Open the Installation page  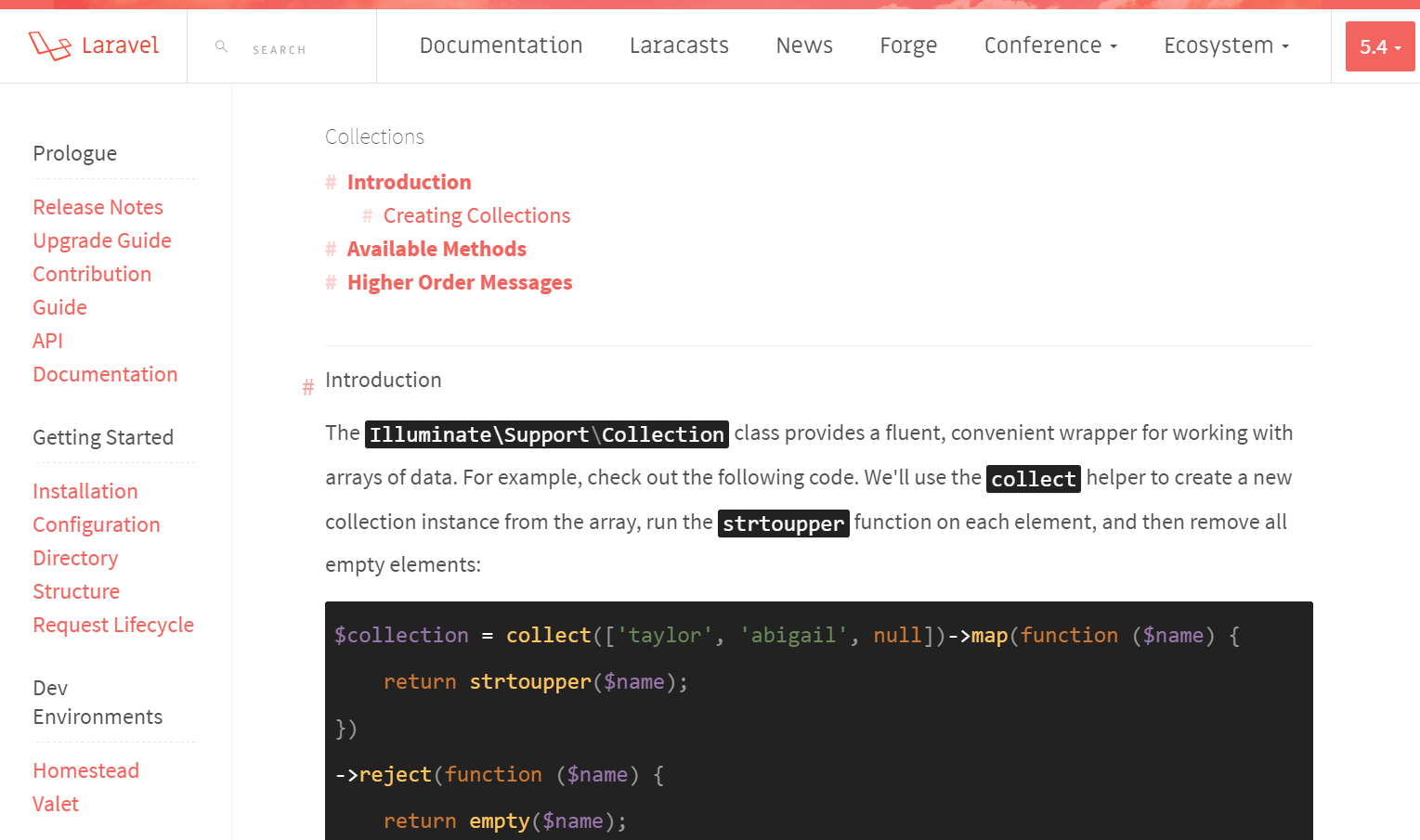pos(85,491)
